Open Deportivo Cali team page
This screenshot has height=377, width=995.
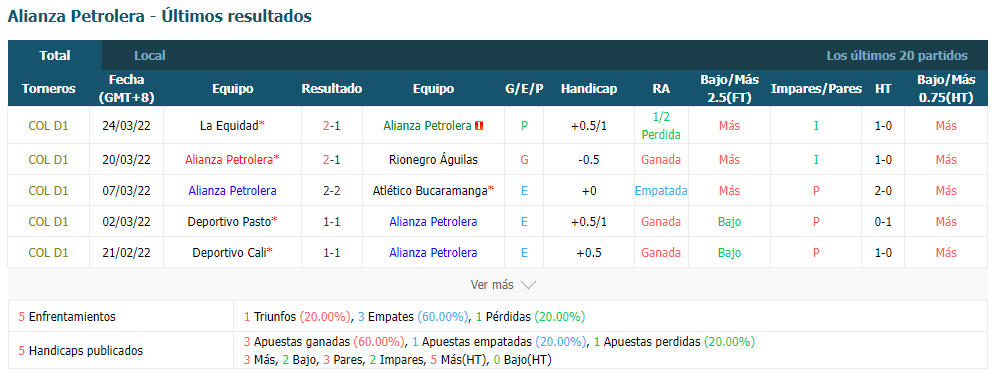[229, 253]
